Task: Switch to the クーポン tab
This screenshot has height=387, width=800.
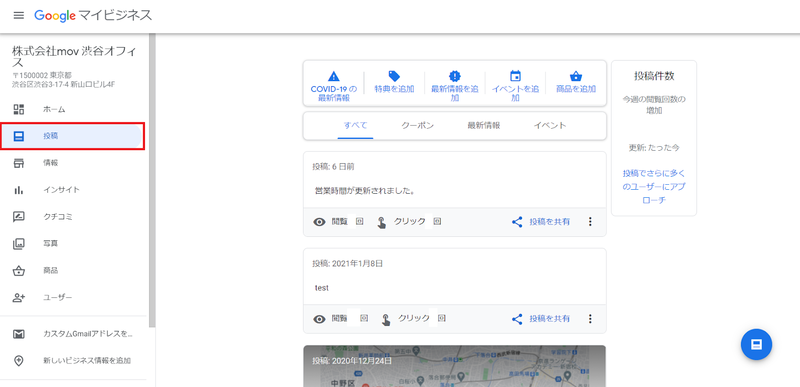Action: [x=417, y=125]
